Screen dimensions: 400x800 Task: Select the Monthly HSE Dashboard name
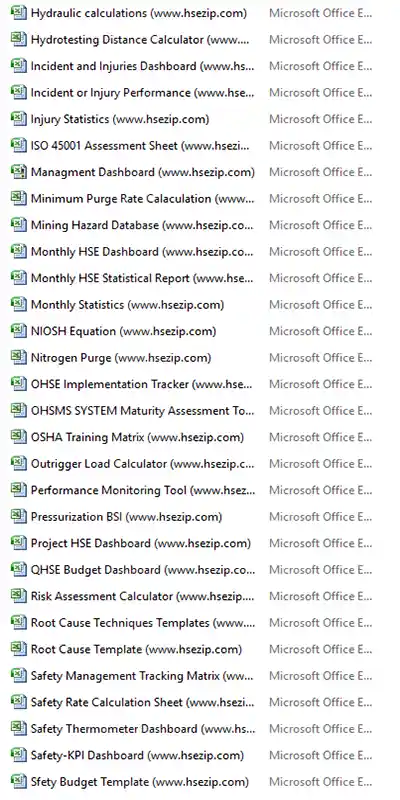click(x=142, y=252)
